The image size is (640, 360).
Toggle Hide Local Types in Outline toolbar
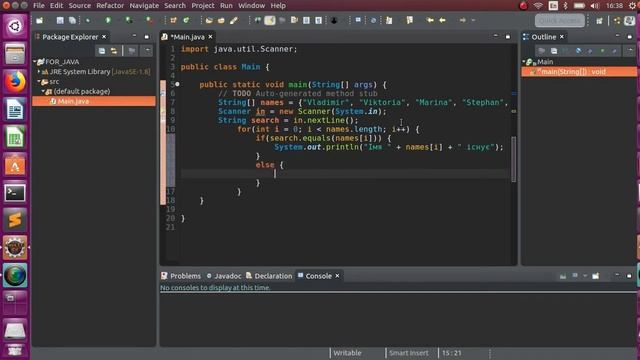615,51
